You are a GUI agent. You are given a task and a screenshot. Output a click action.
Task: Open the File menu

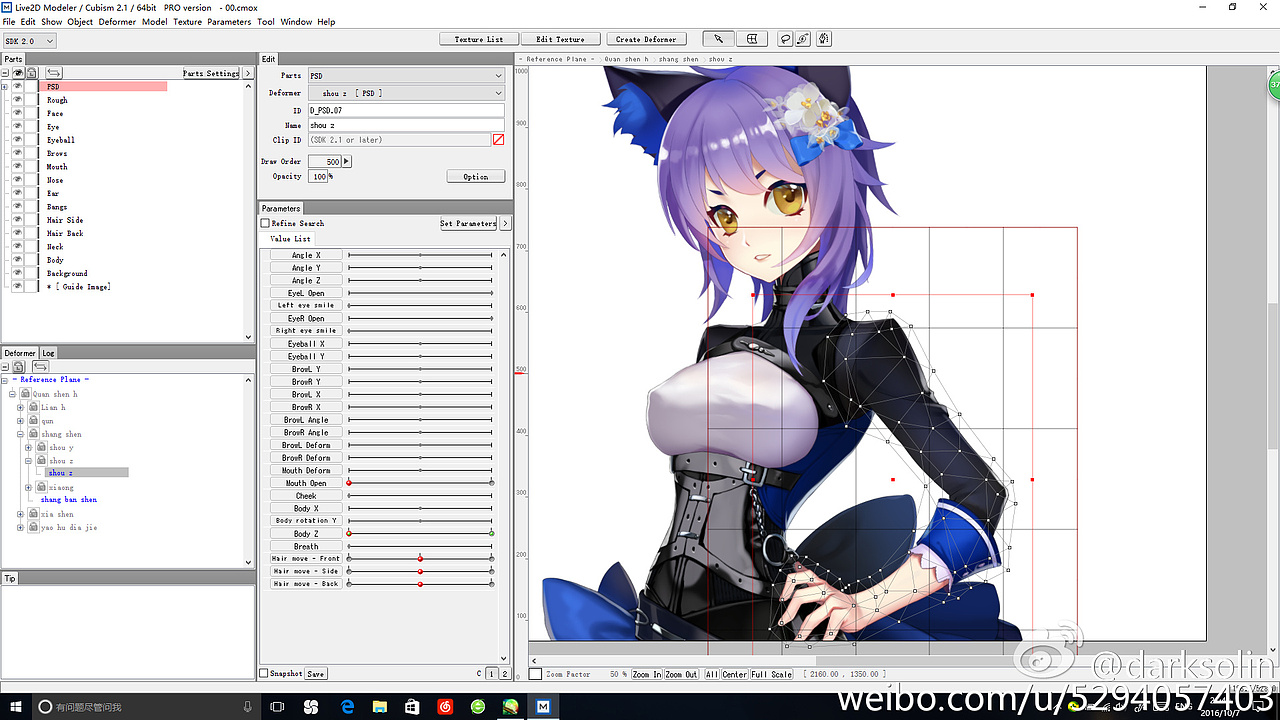(9, 22)
